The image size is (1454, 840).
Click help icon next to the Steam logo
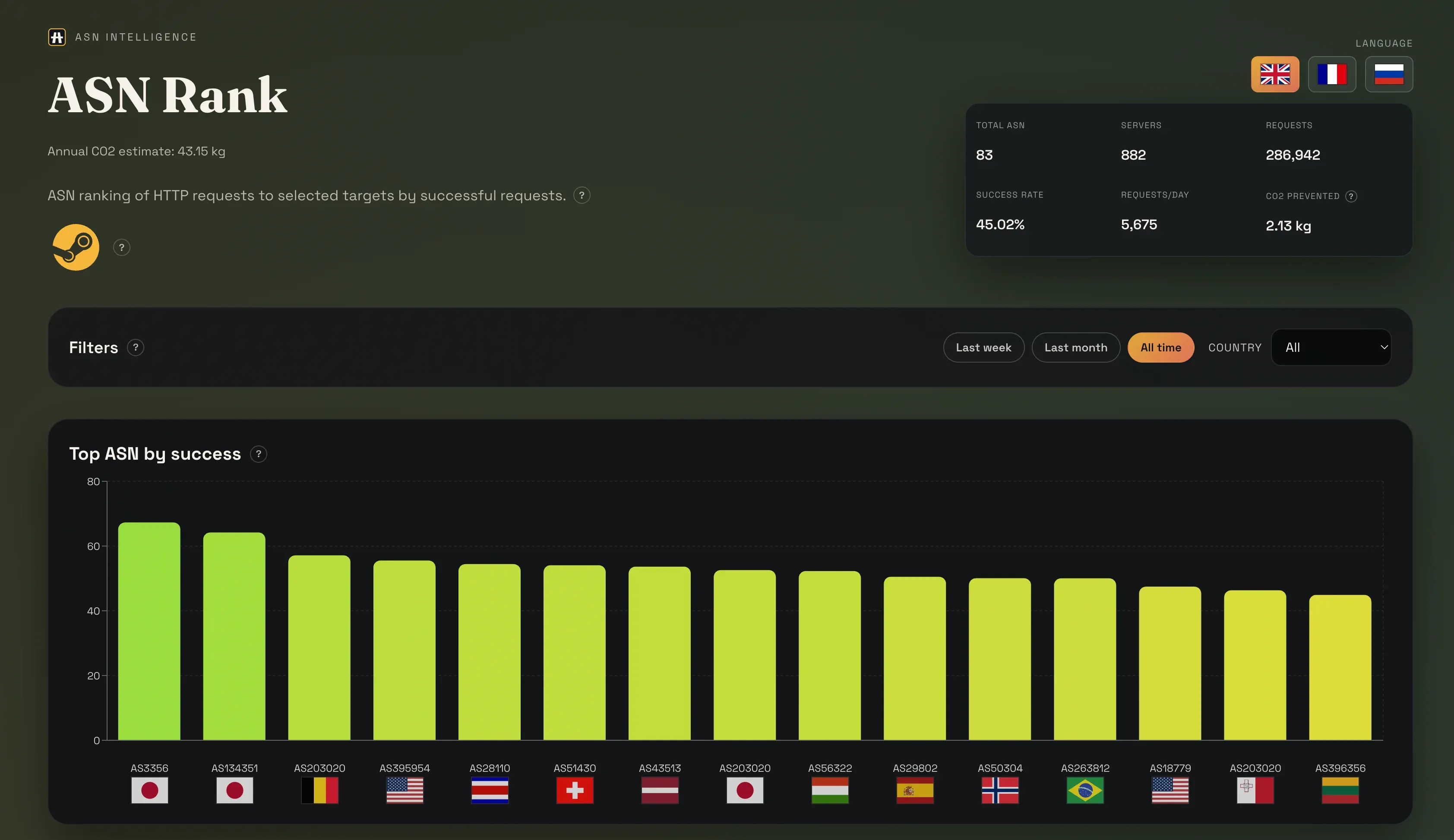click(121, 247)
